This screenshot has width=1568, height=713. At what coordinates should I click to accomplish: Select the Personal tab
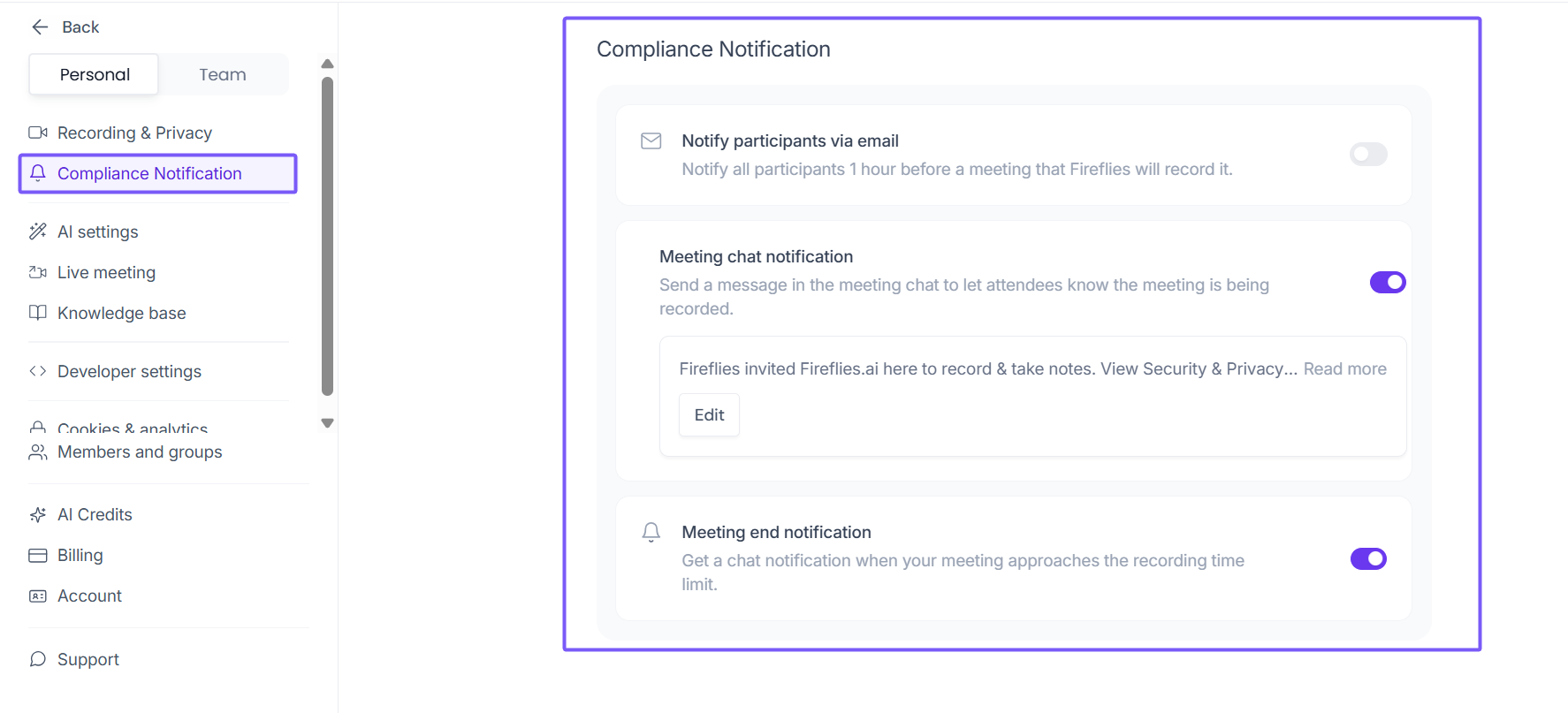95,75
